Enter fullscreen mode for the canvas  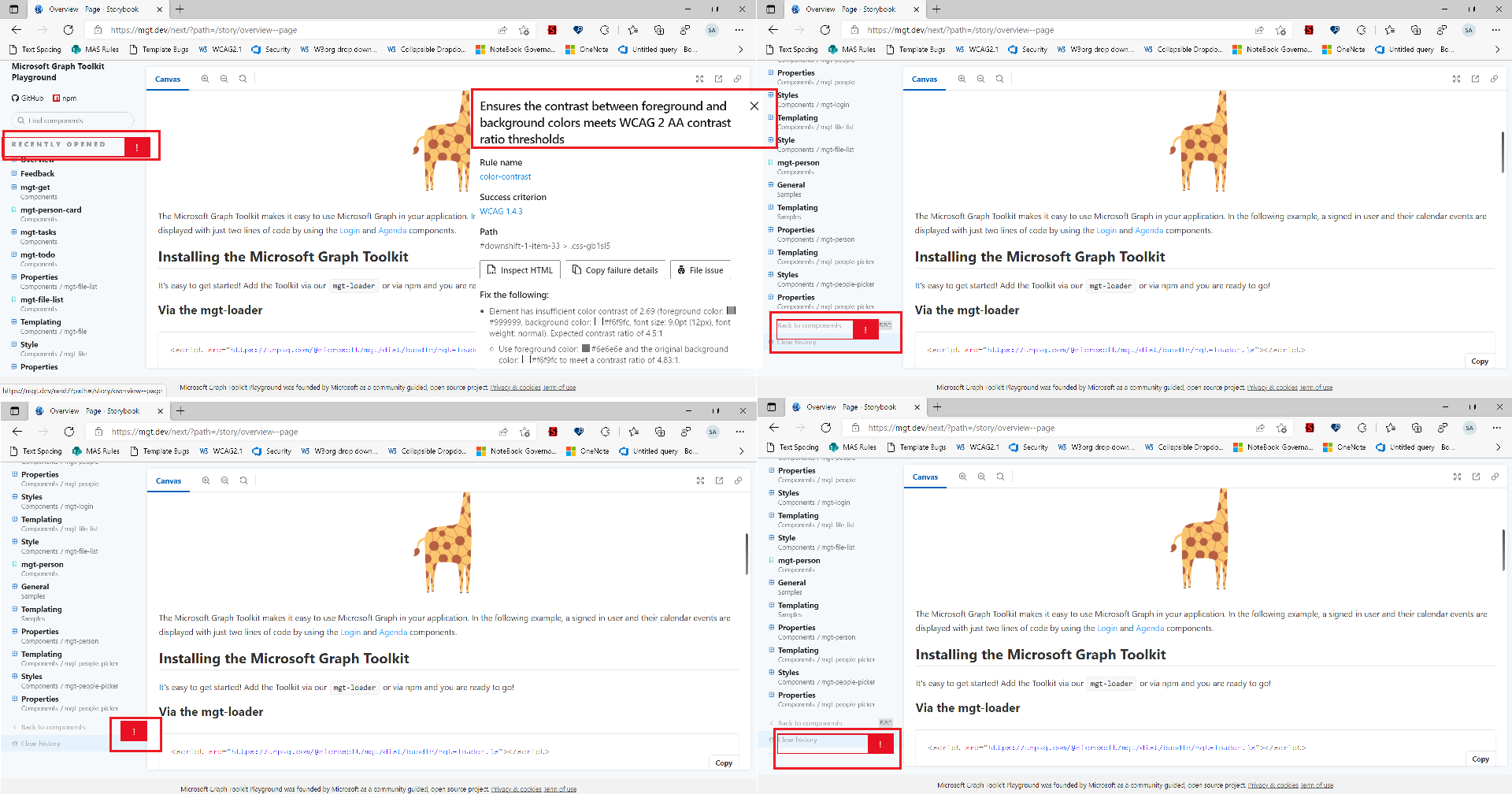pos(700,79)
